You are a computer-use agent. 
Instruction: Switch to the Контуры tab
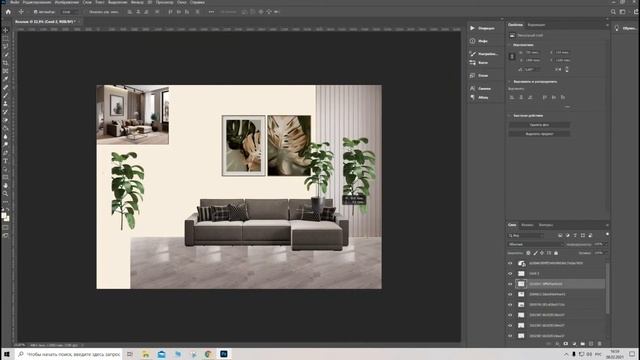[545, 225]
